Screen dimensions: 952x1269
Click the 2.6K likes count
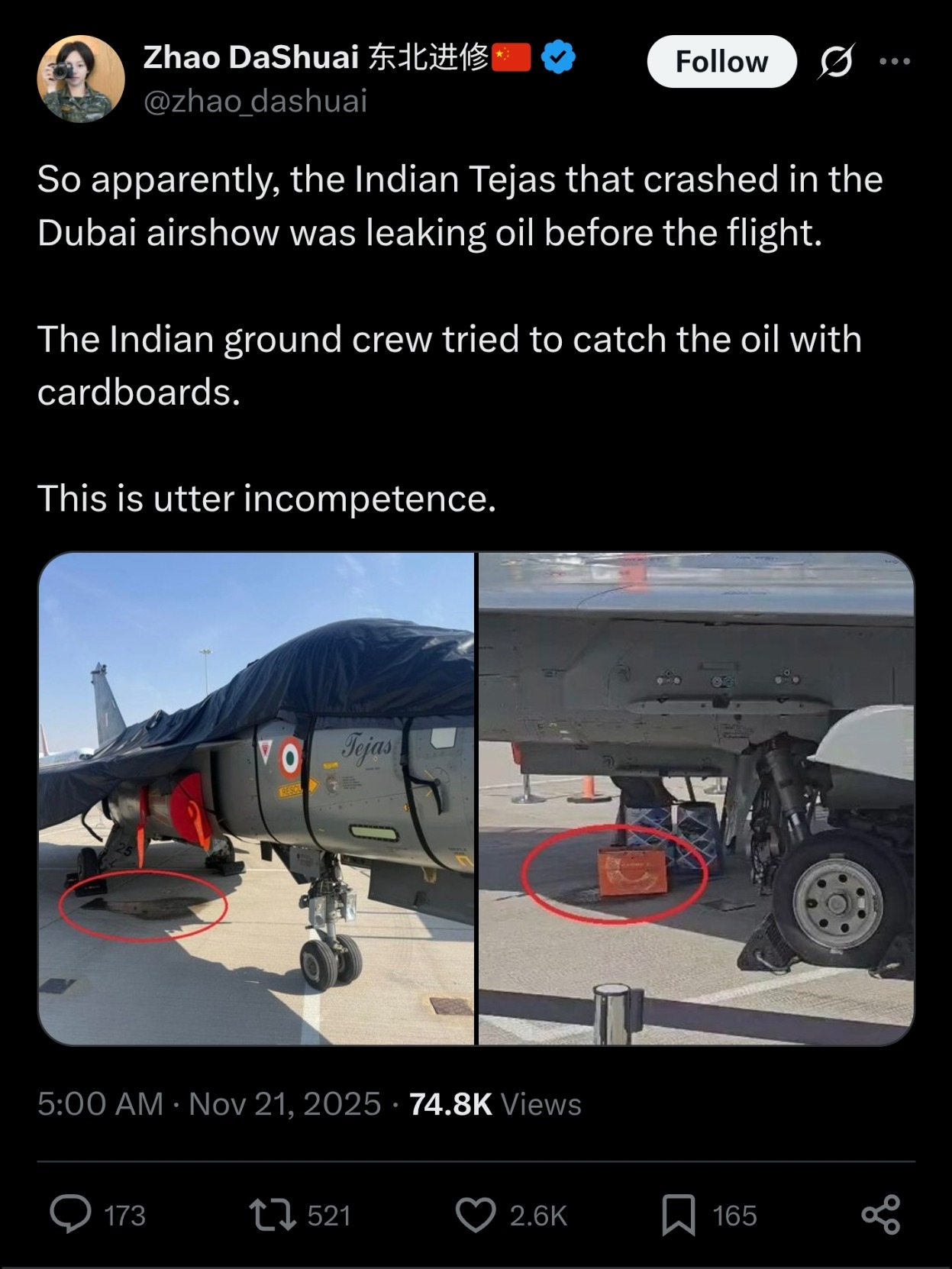(538, 1216)
